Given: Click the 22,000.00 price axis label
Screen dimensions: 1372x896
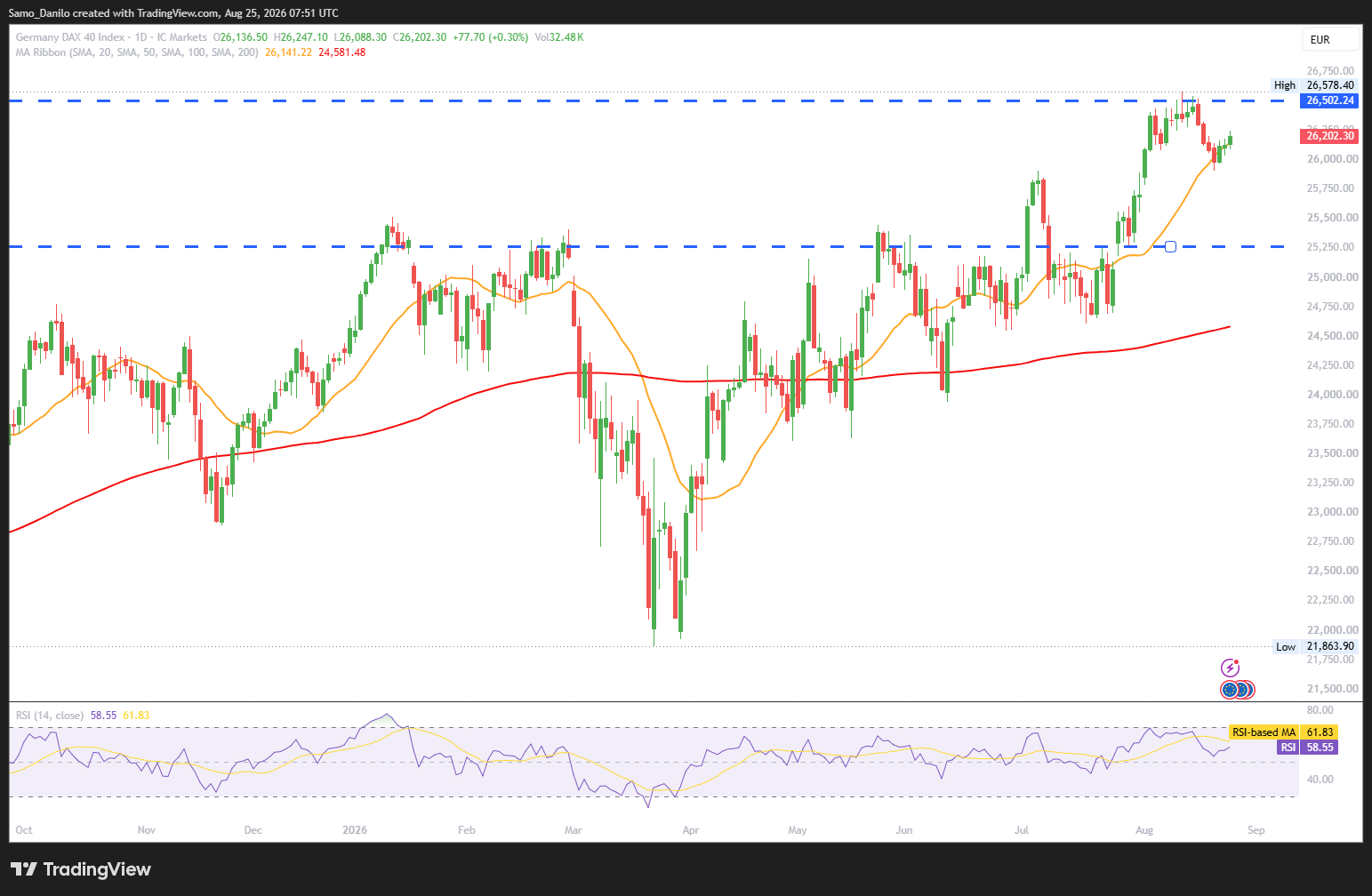Looking at the screenshot, I should [1332, 630].
